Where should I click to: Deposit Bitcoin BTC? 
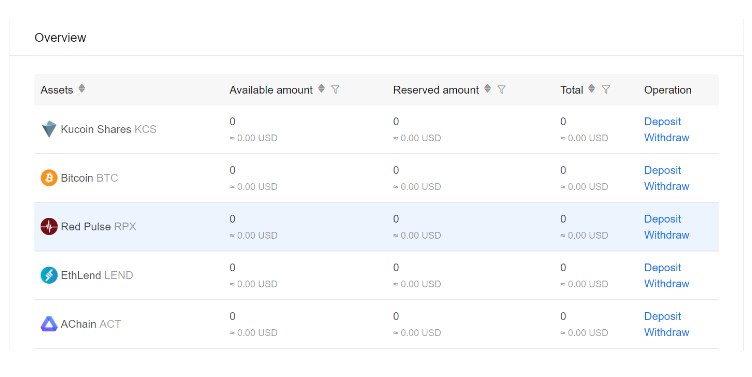tap(662, 170)
